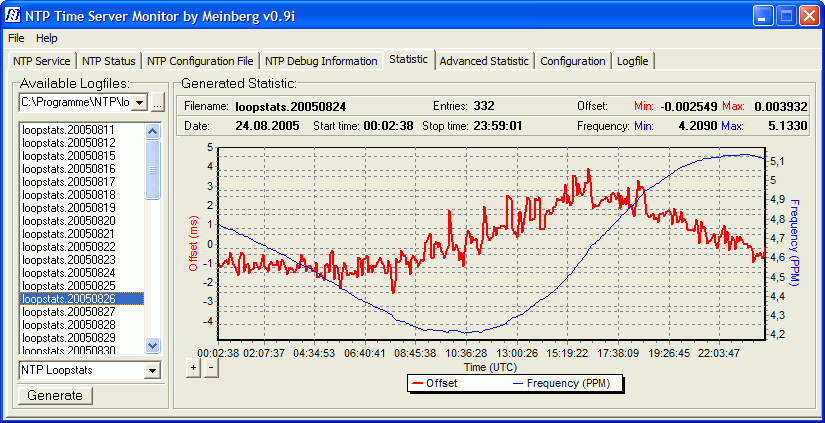Open the Help menu

coord(47,38)
